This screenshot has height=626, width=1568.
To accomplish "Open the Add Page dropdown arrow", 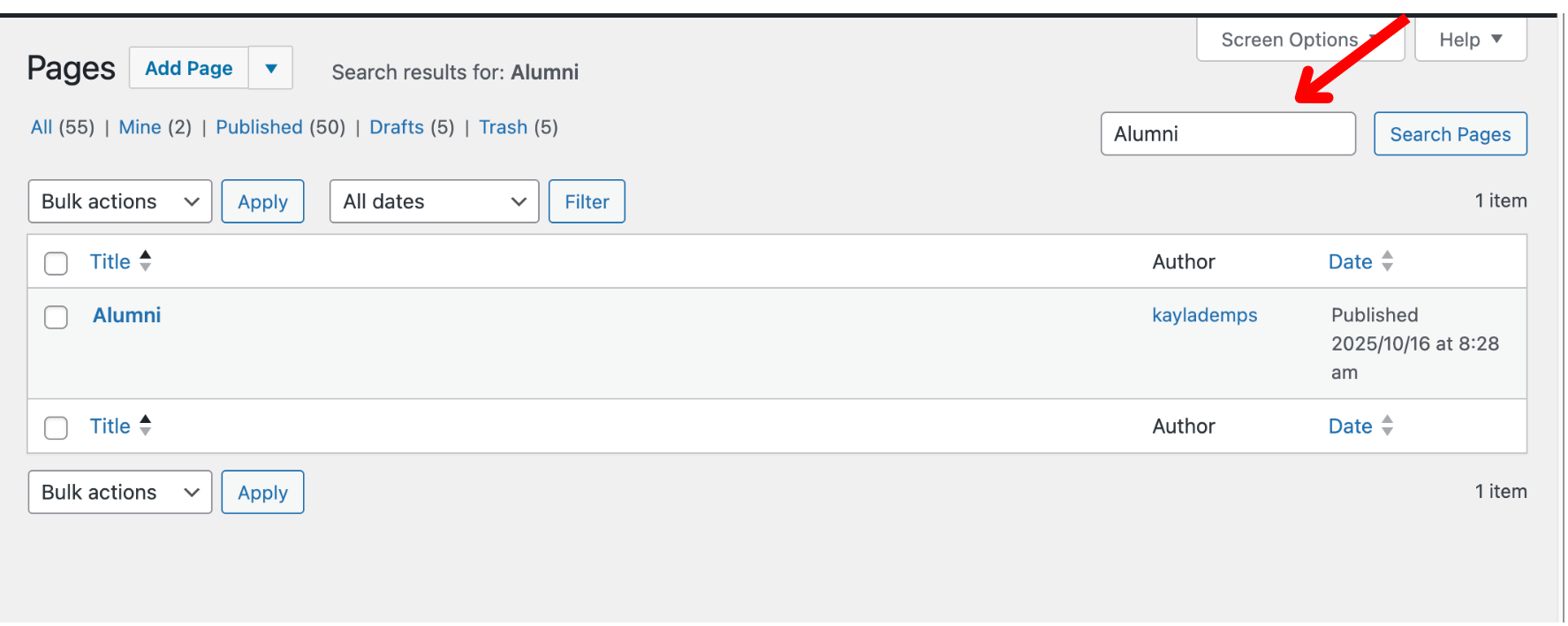I will (x=271, y=68).
